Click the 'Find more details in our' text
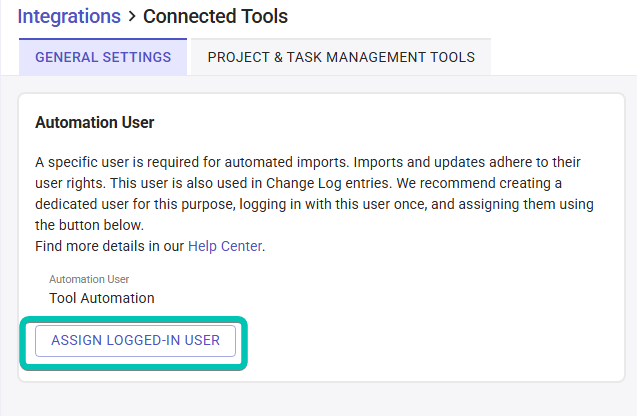Screen dimensions: 637x416 [110, 245]
